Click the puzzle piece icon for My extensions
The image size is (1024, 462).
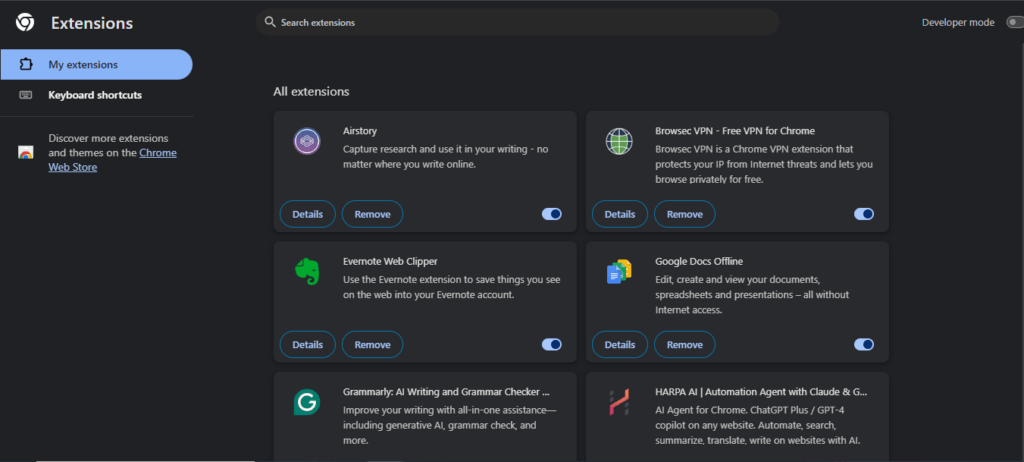[x=25, y=65]
